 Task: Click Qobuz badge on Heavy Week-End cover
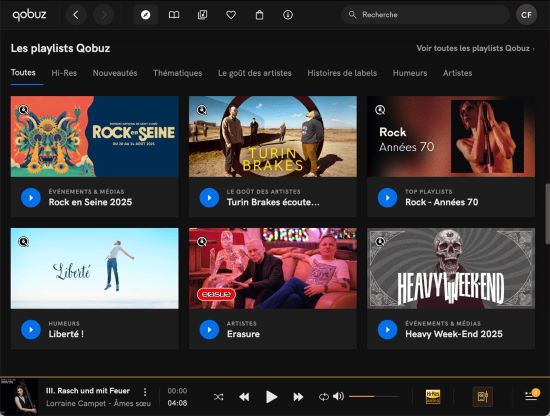[x=380, y=242]
